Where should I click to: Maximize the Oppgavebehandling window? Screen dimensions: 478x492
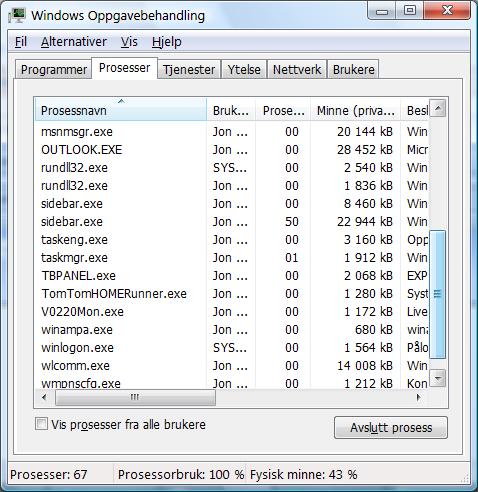(x=410, y=11)
